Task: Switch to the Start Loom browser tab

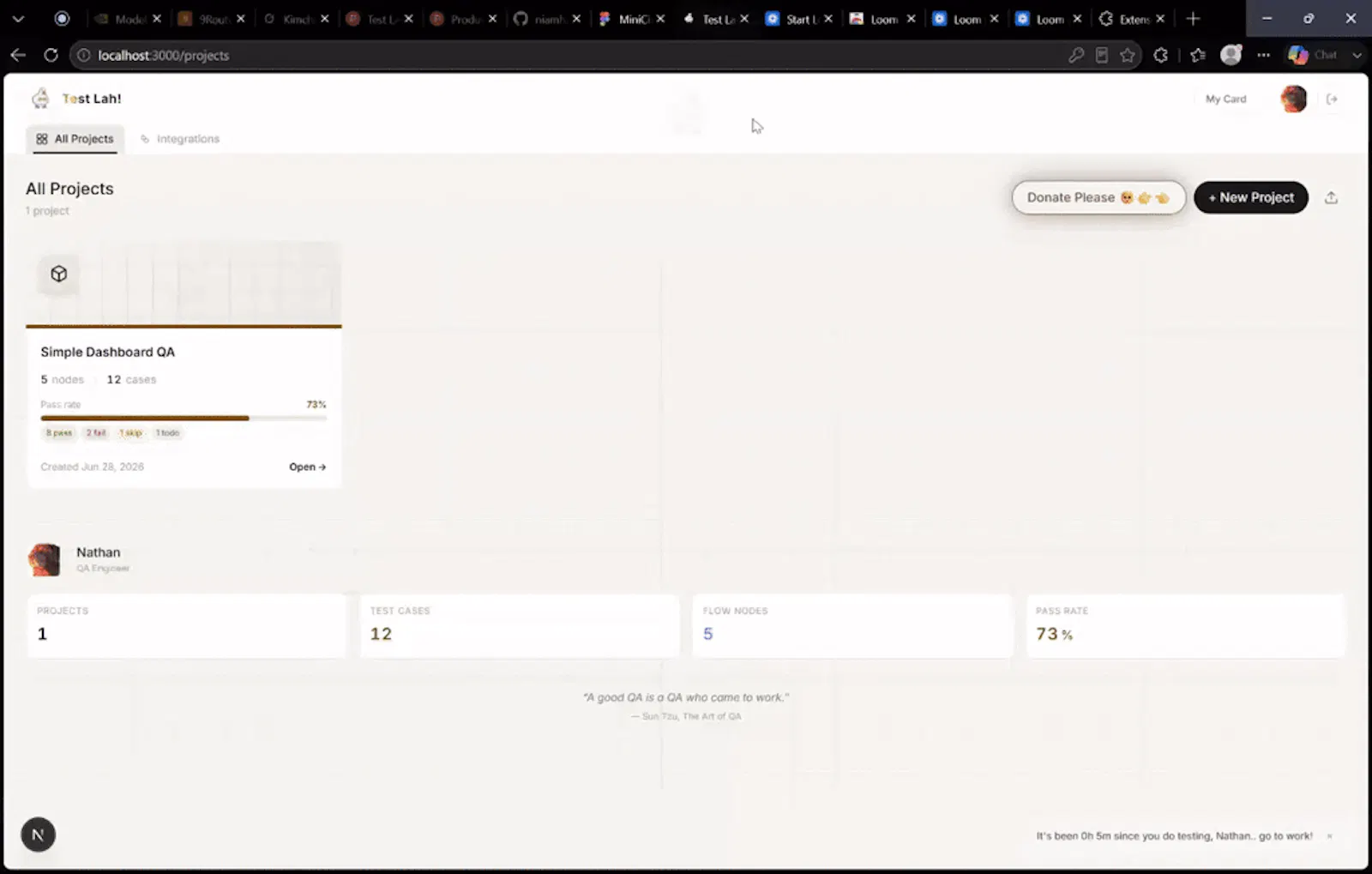Action: [x=798, y=18]
